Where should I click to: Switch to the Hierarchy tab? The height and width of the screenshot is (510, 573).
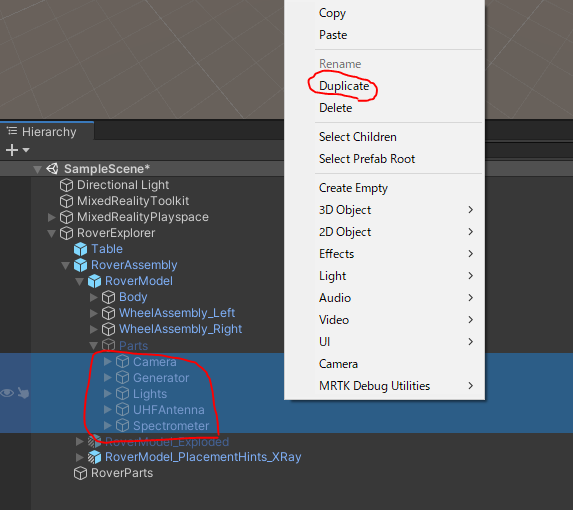[47, 132]
